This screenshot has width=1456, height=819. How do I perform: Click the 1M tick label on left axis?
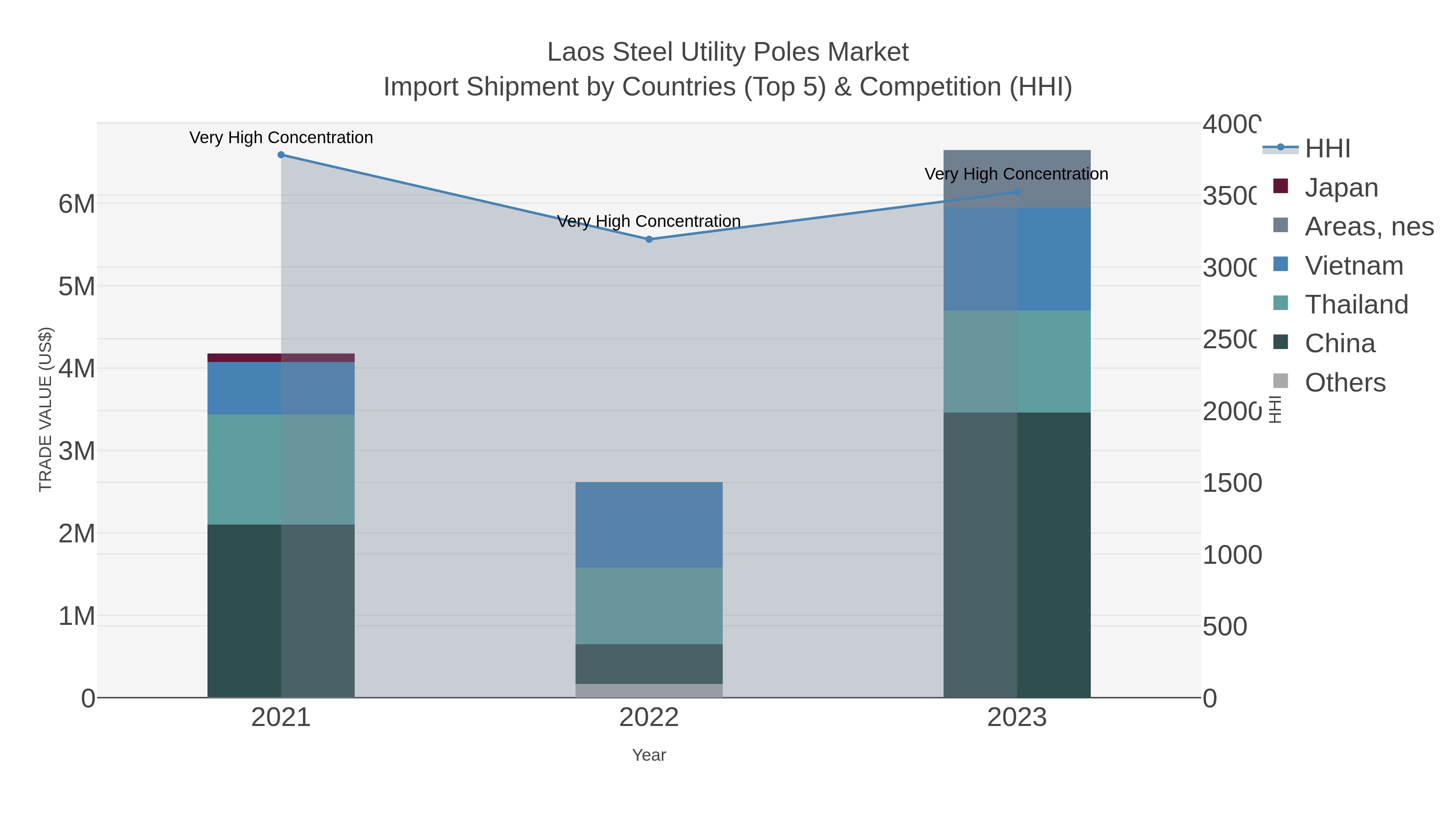coord(77,616)
